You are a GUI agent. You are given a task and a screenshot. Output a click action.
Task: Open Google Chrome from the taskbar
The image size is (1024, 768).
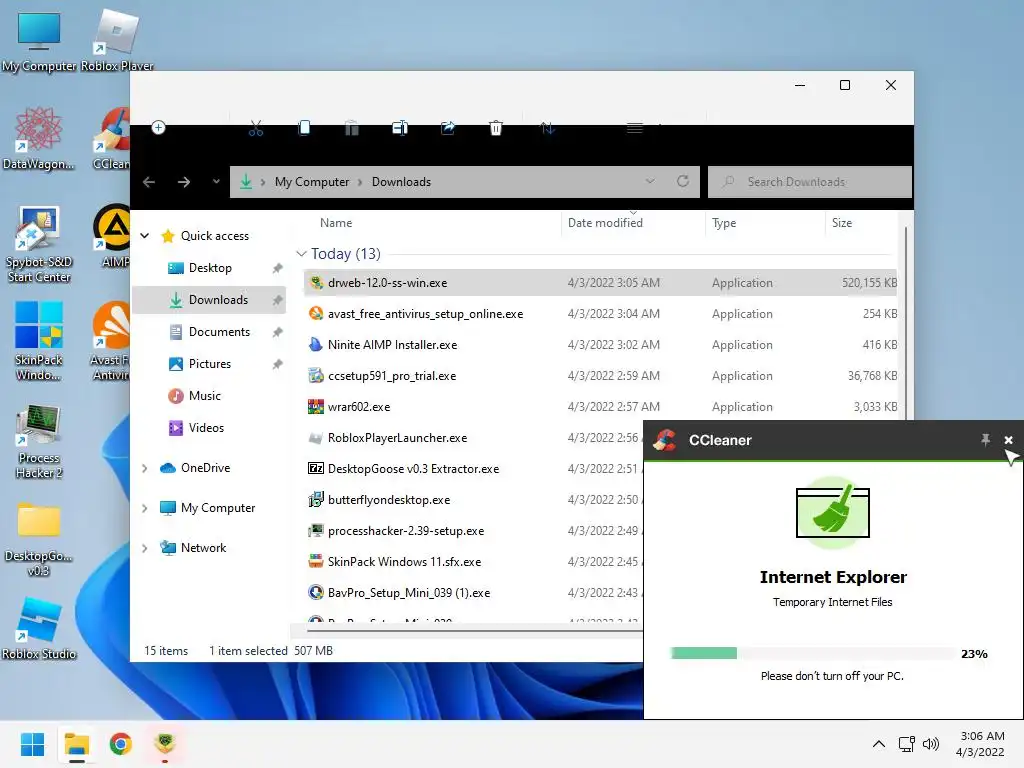point(121,744)
